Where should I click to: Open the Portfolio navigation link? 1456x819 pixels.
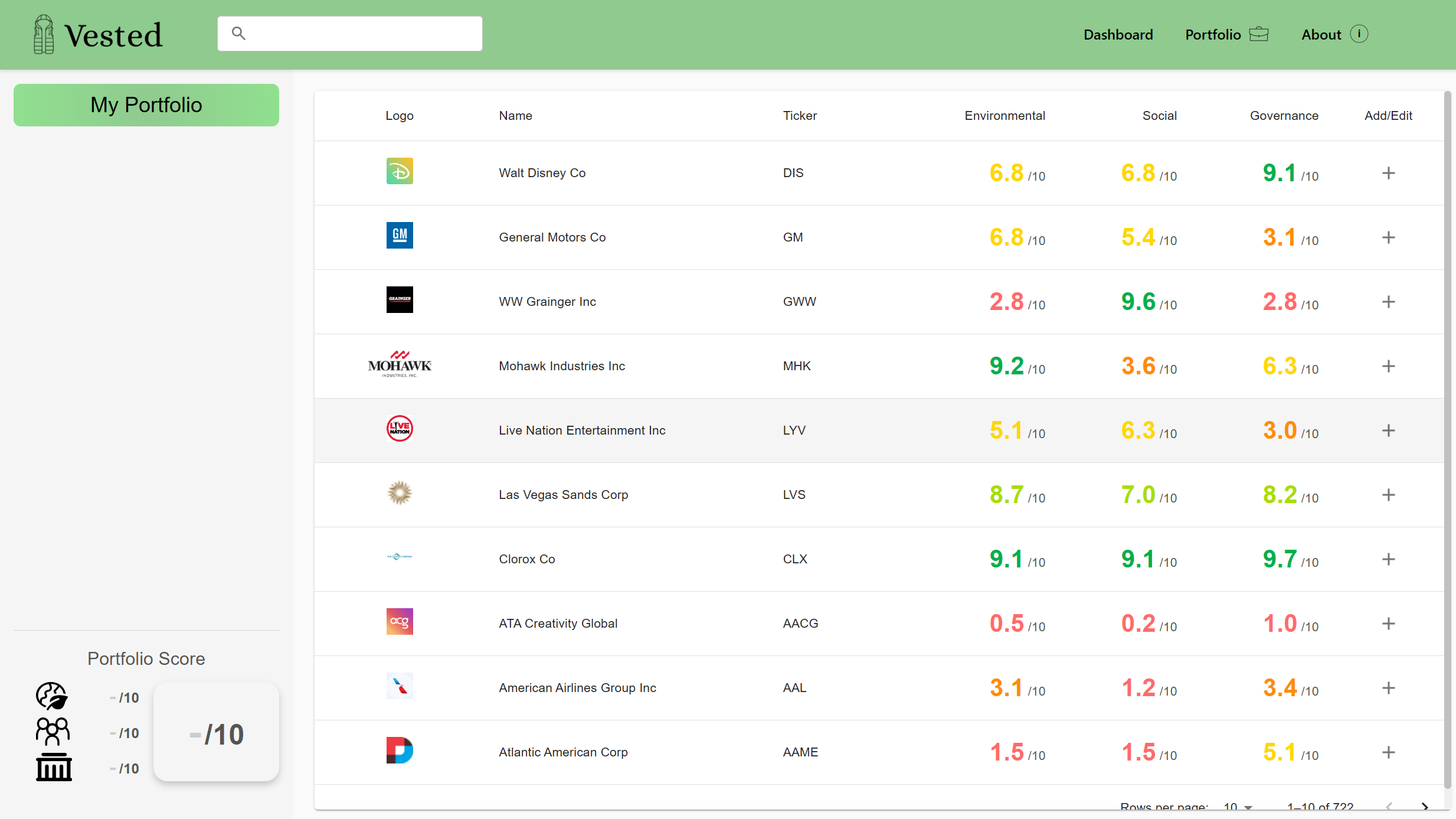point(1213,35)
